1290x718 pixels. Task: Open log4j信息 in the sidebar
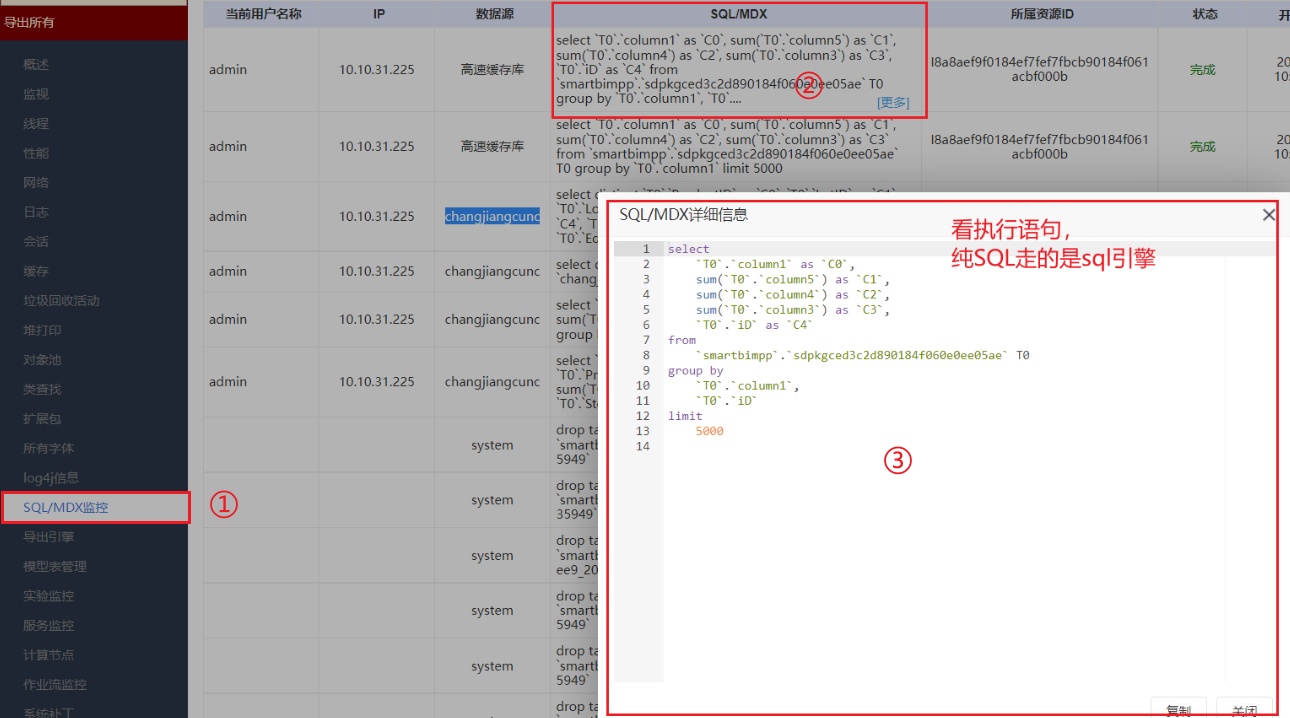51,477
